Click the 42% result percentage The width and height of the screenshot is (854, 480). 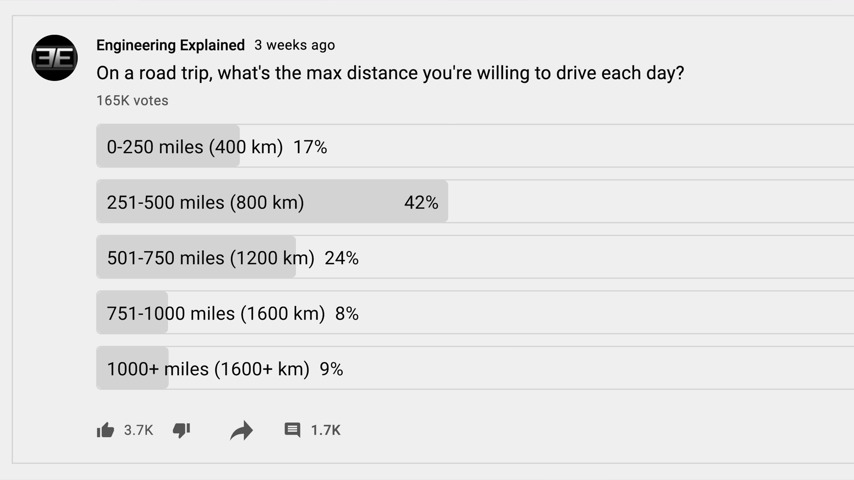click(421, 203)
